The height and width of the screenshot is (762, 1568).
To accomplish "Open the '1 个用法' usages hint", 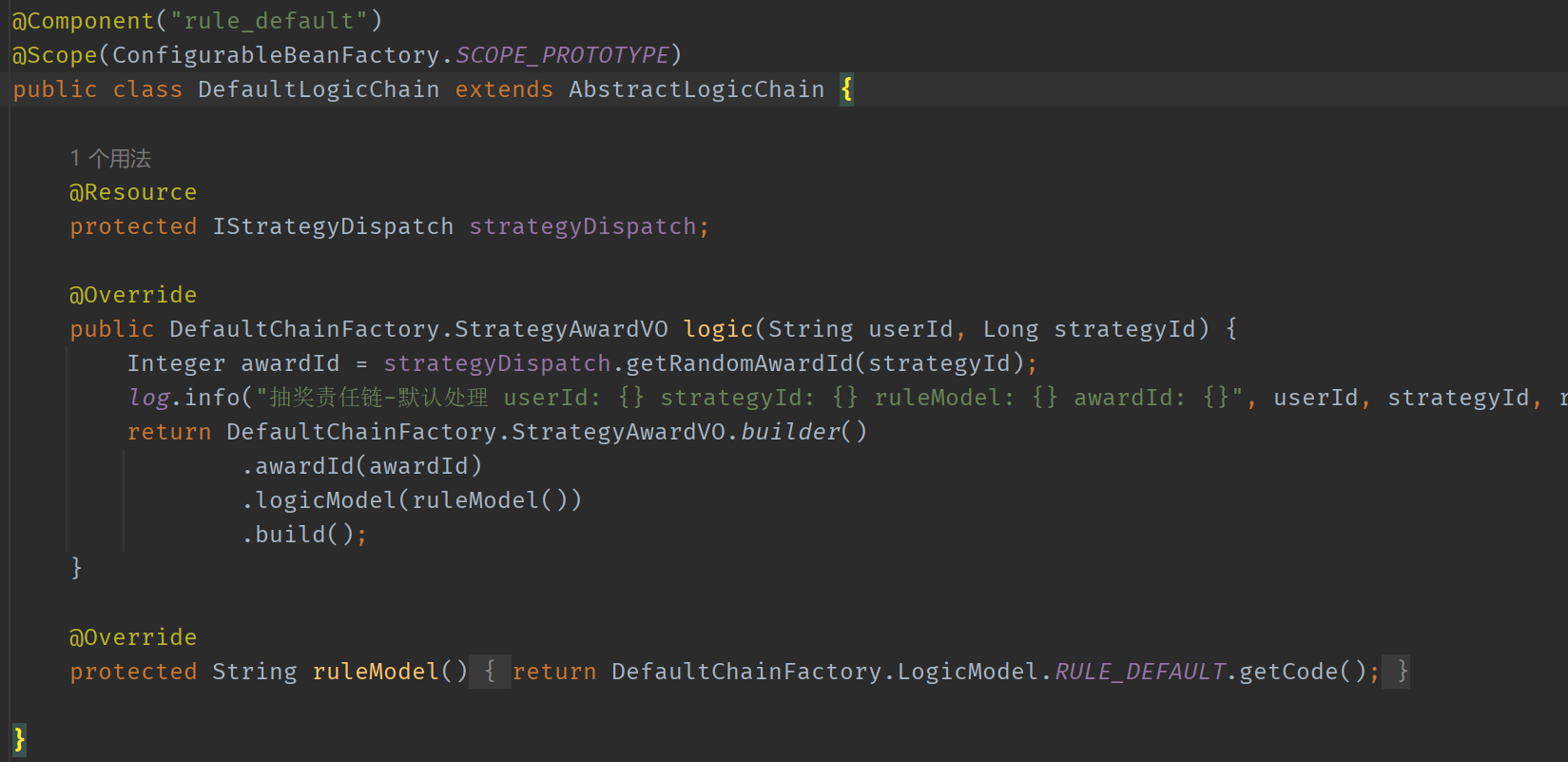I will [x=110, y=158].
